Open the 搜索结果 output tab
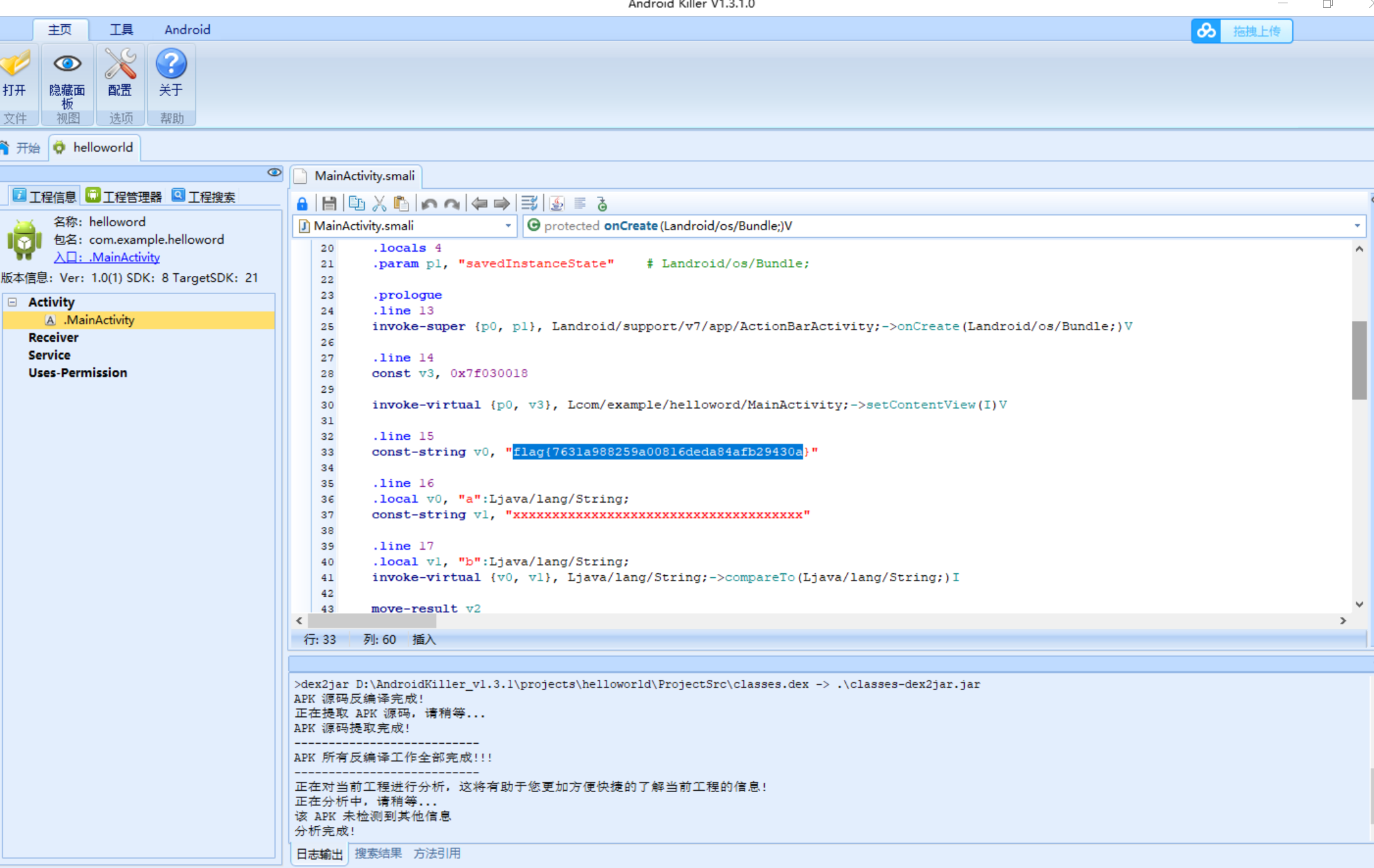The width and height of the screenshot is (1374, 868). point(378,853)
